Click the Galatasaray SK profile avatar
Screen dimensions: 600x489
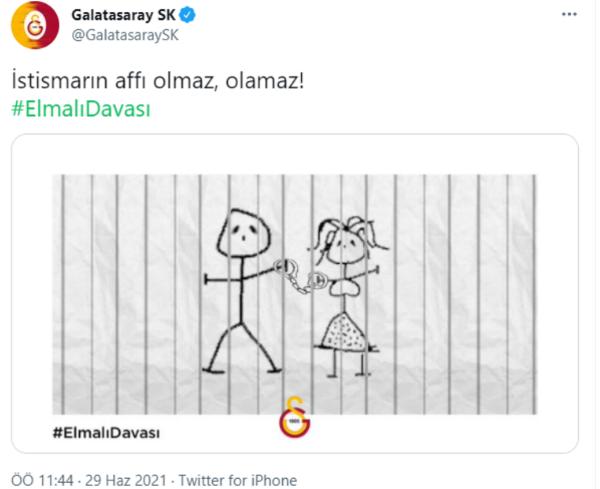[35, 25]
